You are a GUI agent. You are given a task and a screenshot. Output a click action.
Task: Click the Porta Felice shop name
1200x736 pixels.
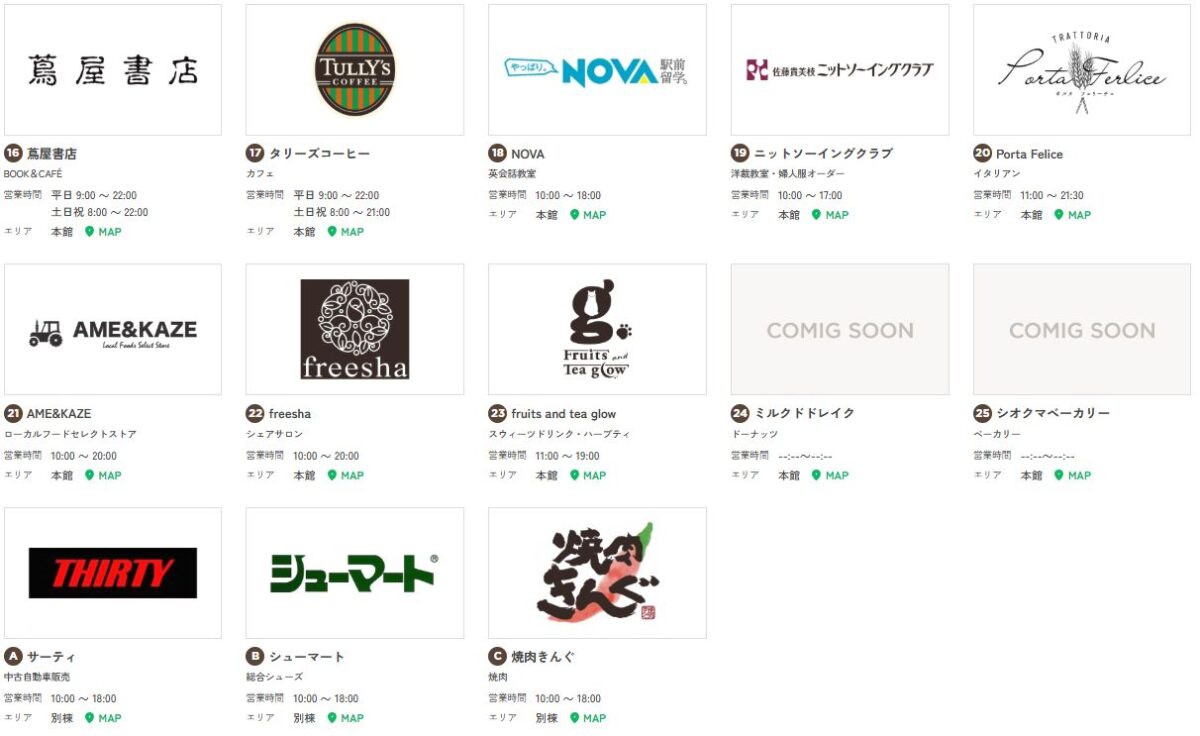(x=1029, y=154)
